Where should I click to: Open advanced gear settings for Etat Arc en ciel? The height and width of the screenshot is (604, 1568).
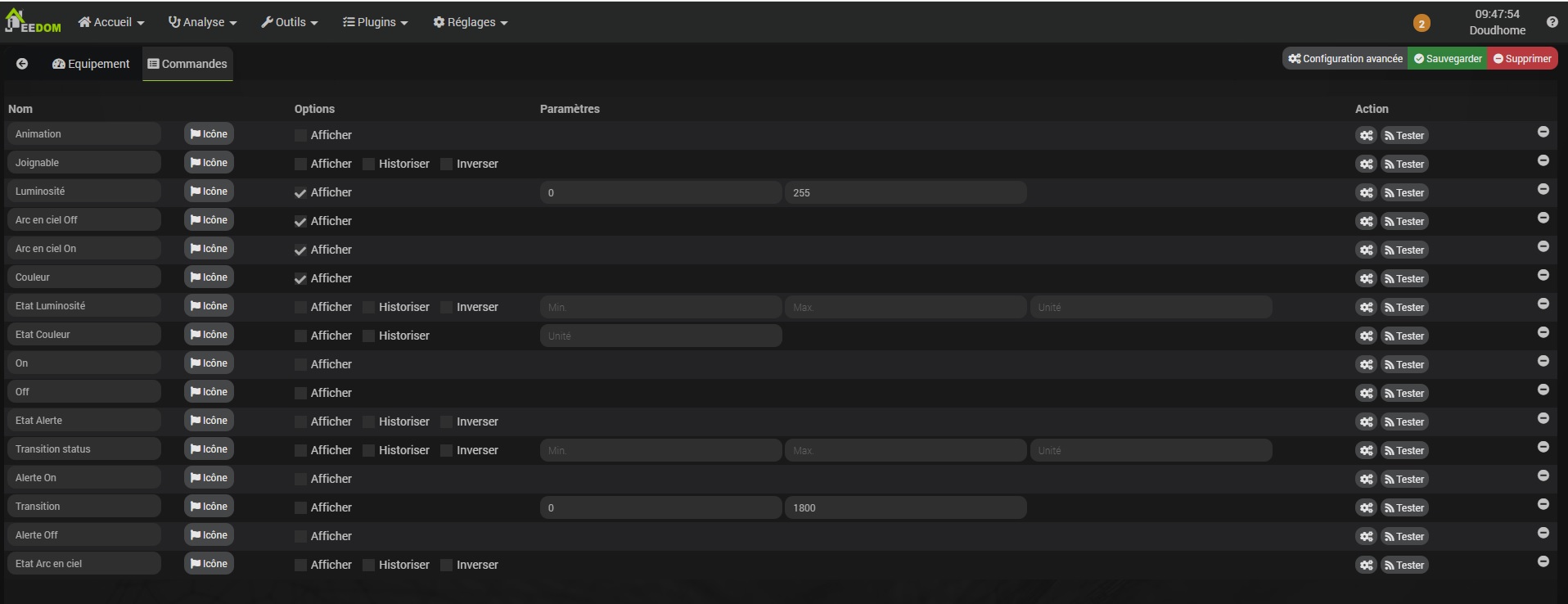(1366, 566)
